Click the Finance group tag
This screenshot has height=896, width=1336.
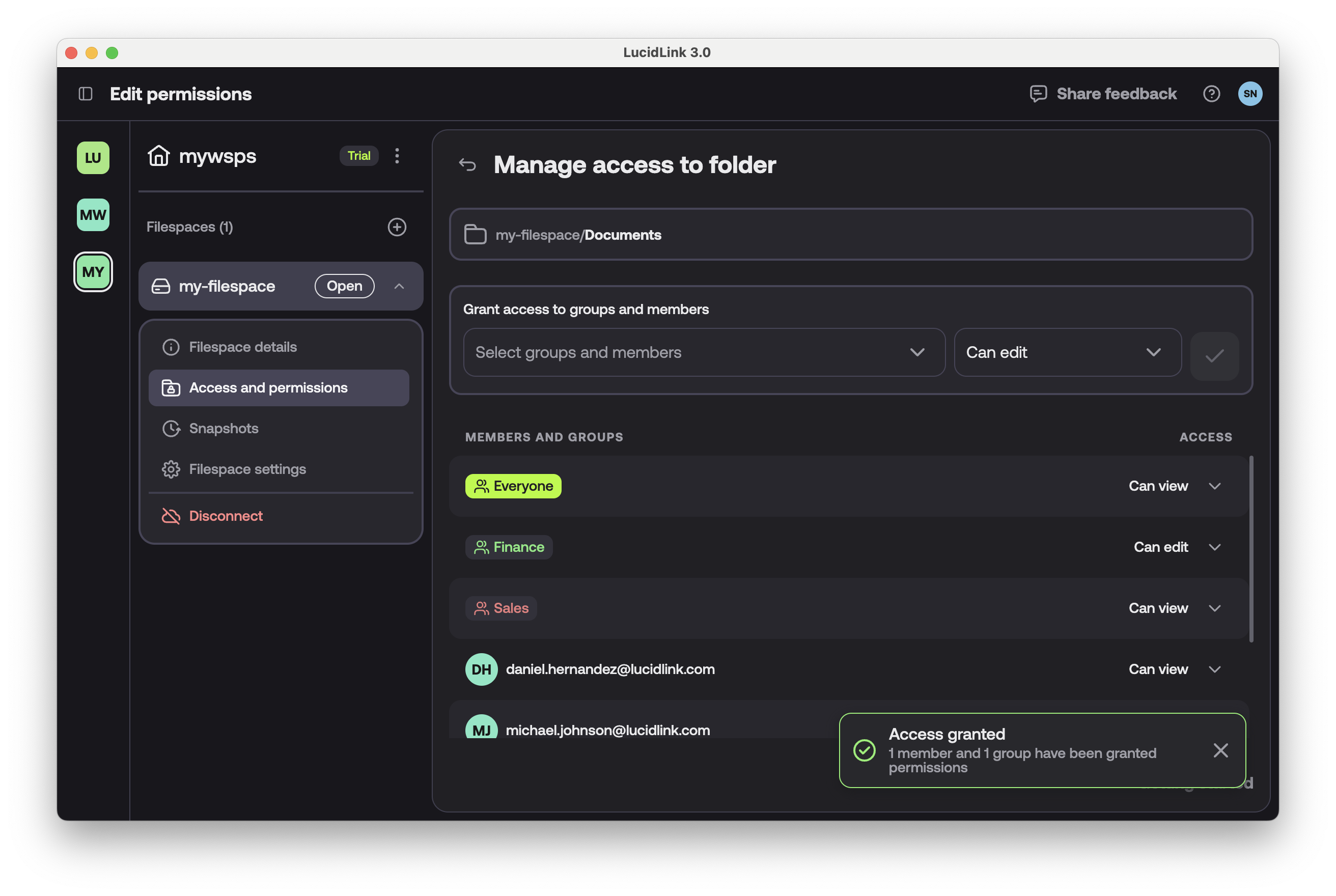click(x=509, y=547)
